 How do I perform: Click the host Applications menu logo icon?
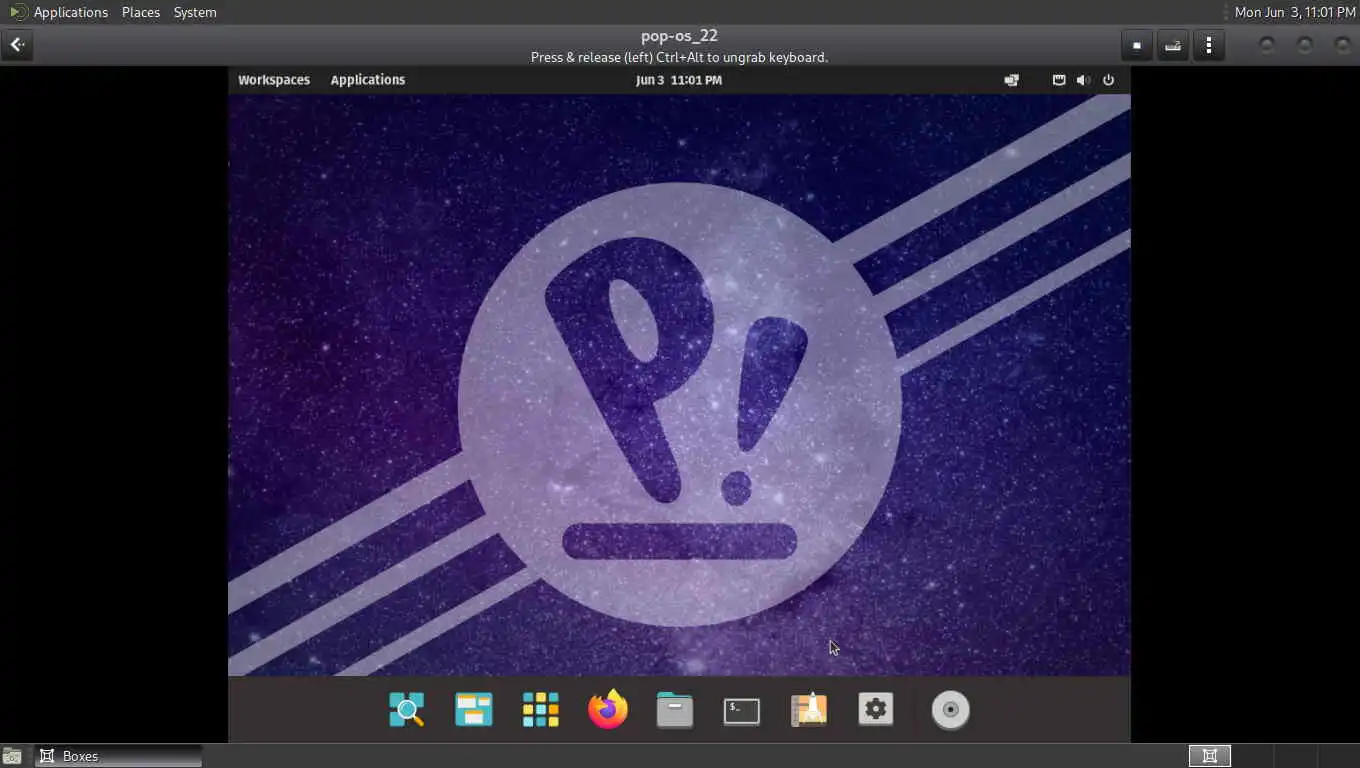[18, 12]
